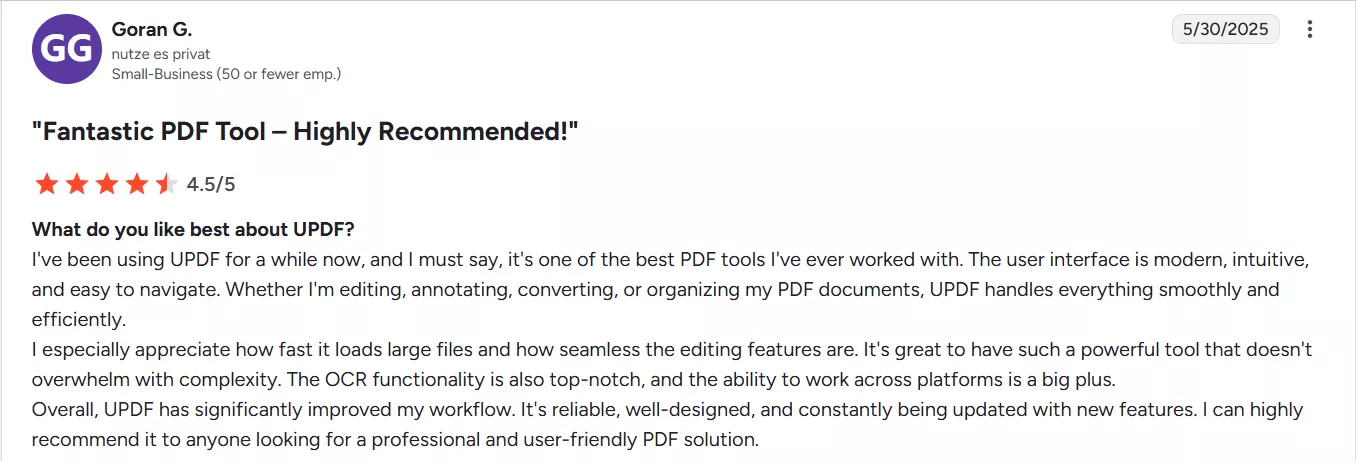This screenshot has height=461, width=1356.
Task: Click the purple GG reviewer avatar
Action: tap(67, 49)
